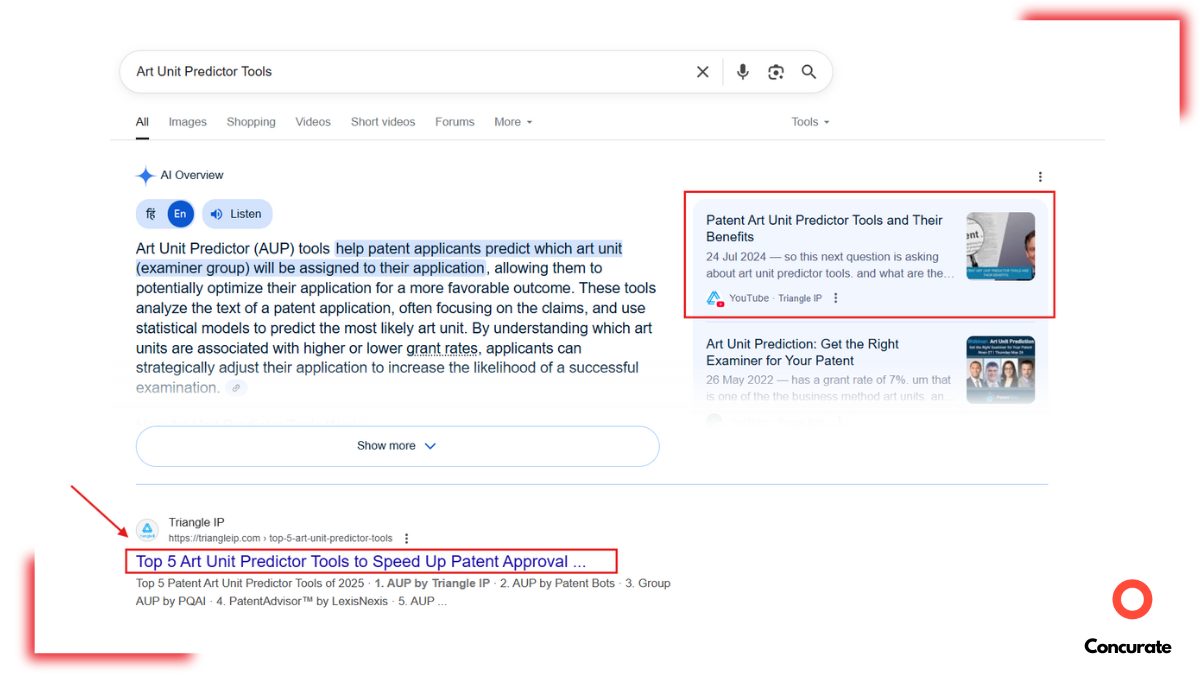Screen dimensions: 1200x675
Task: Click 'Top 5 Patent Art Unit Predictor Tools of 2025' snippet
Action: pos(403,592)
